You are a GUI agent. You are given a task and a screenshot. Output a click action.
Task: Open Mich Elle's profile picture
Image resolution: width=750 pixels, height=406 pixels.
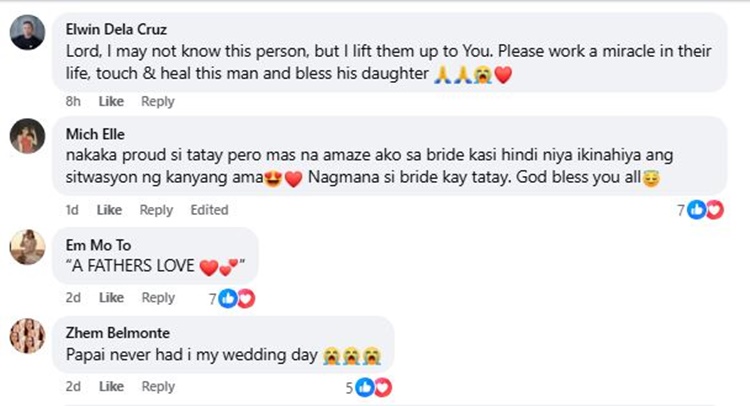(26, 135)
